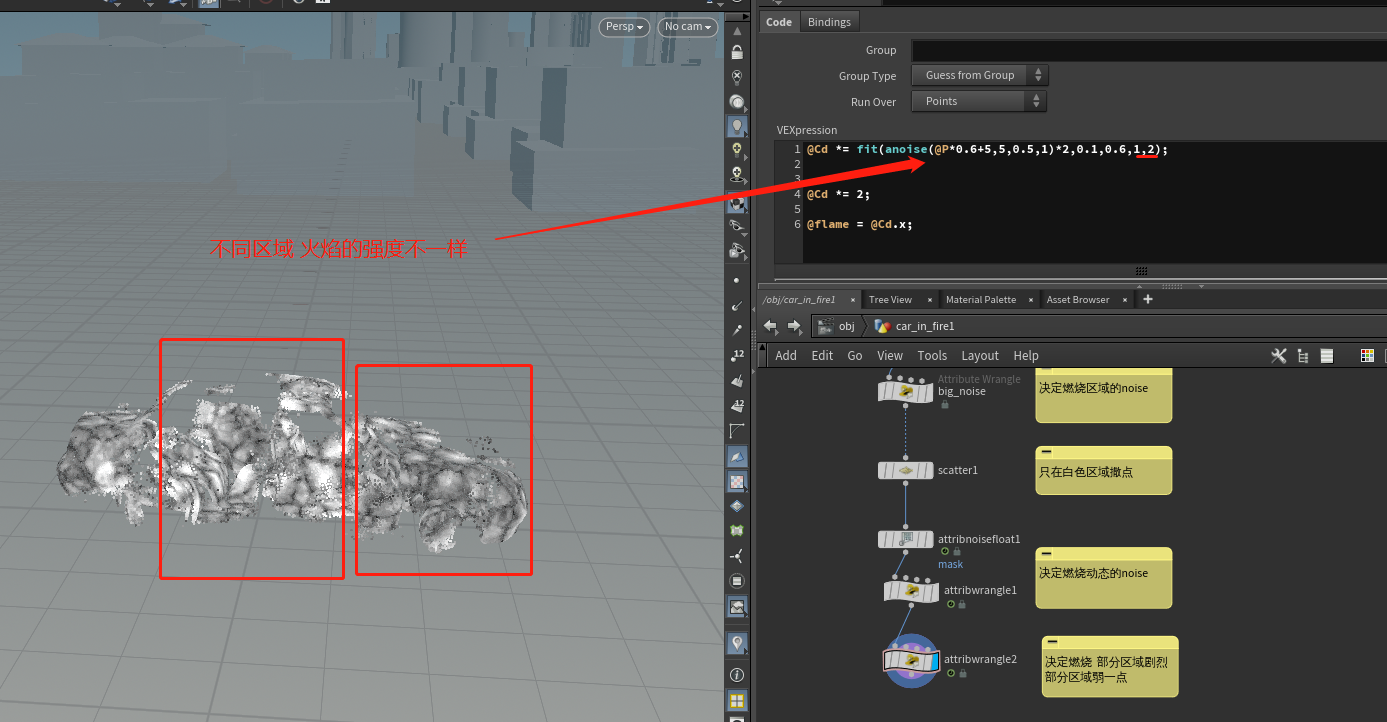Open network editor wrench tools icon

click(x=1278, y=356)
